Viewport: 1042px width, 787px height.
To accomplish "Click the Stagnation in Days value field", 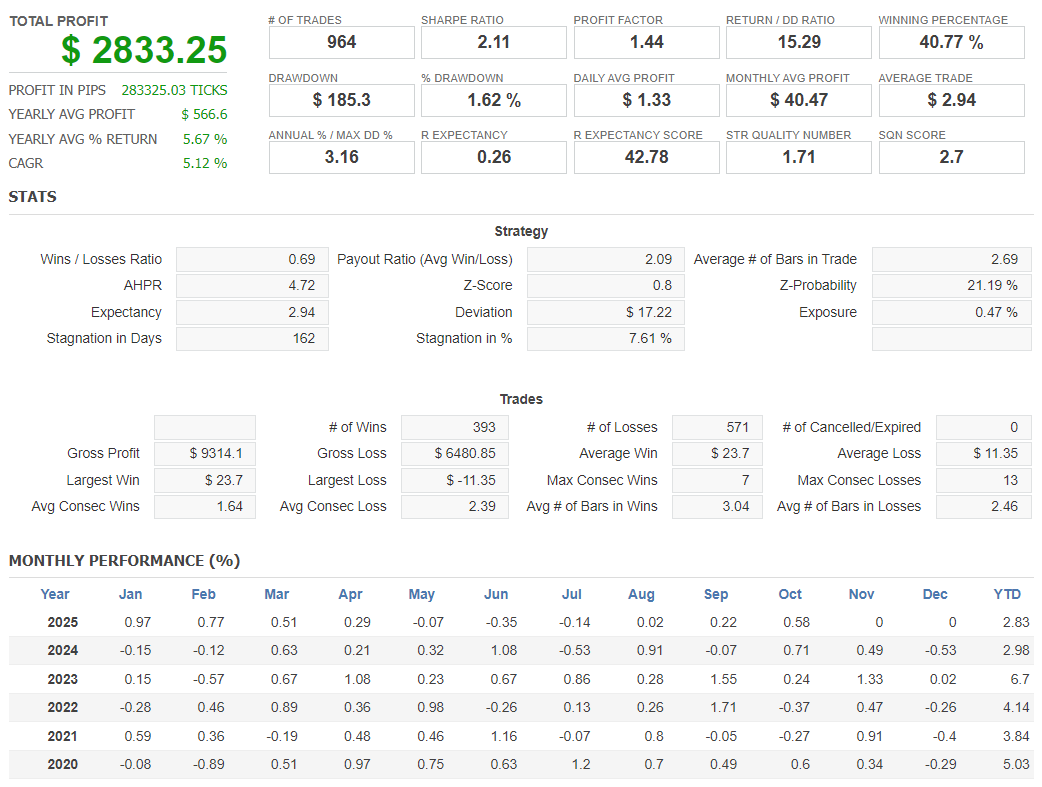I will pos(252,339).
